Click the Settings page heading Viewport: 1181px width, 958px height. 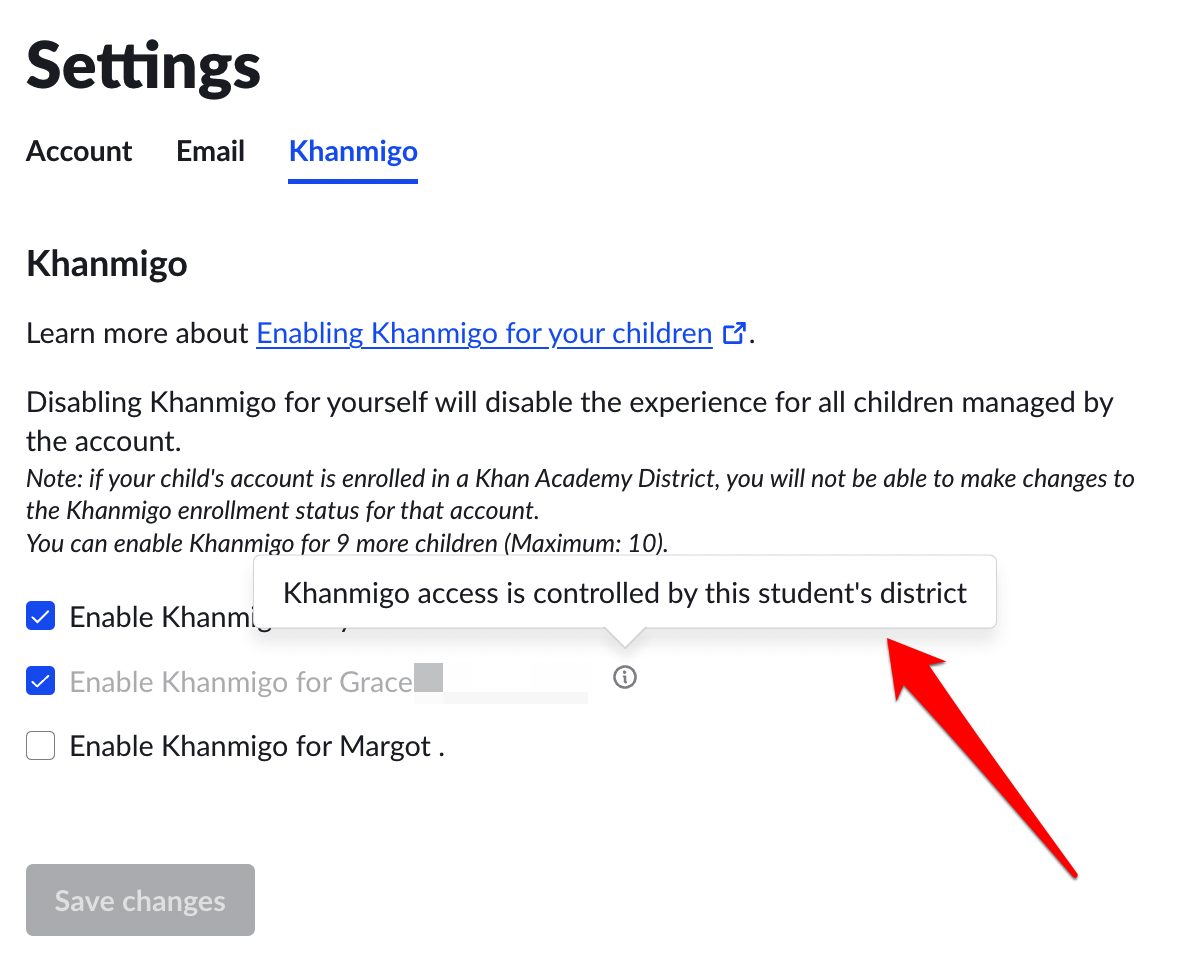[x=143, y=66]
